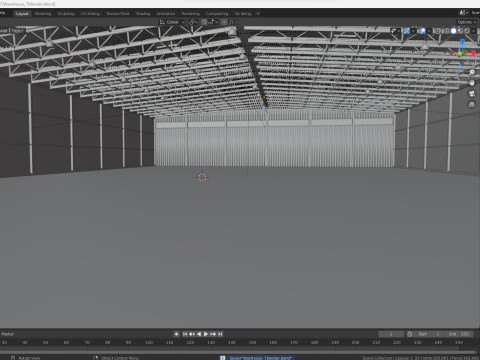Open the object visibility filter dropdown
The image size is (480, 360).
pyautogui.click(x=395, y=31)
